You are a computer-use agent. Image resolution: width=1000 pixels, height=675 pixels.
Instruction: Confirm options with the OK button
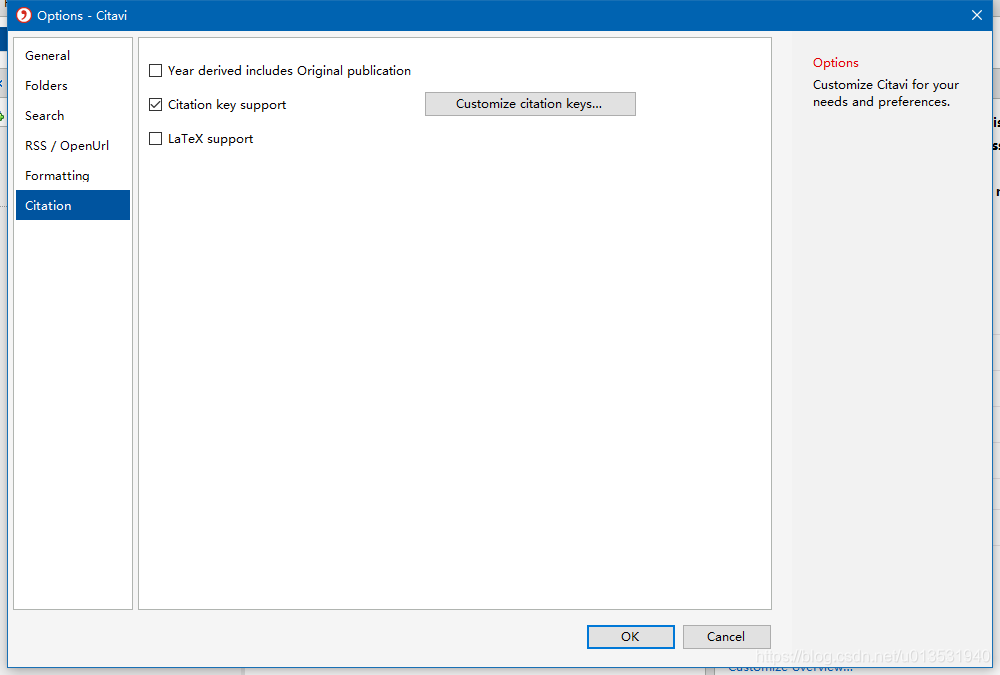[x=630, y=637]
